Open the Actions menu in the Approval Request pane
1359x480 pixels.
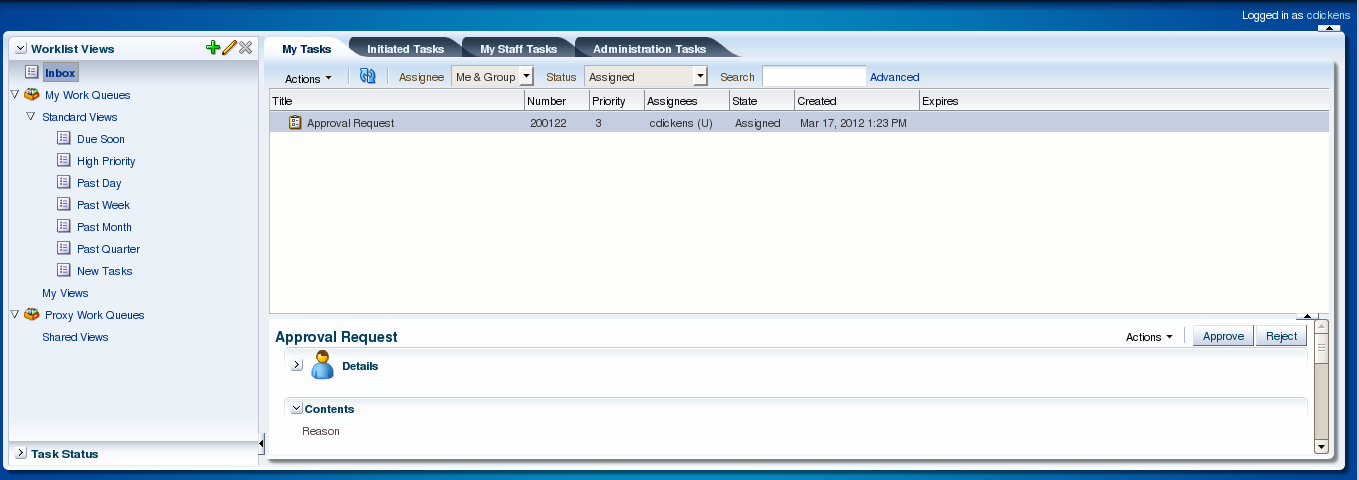click(x=1149, y=337)
